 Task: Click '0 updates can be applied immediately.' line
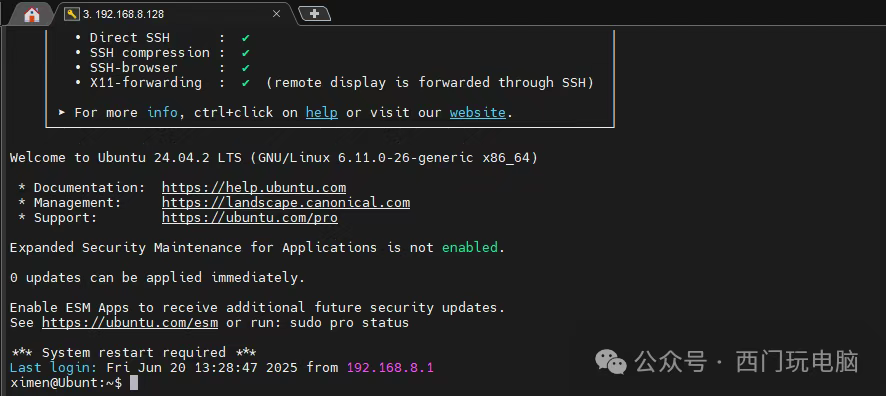tap(157, 277)
